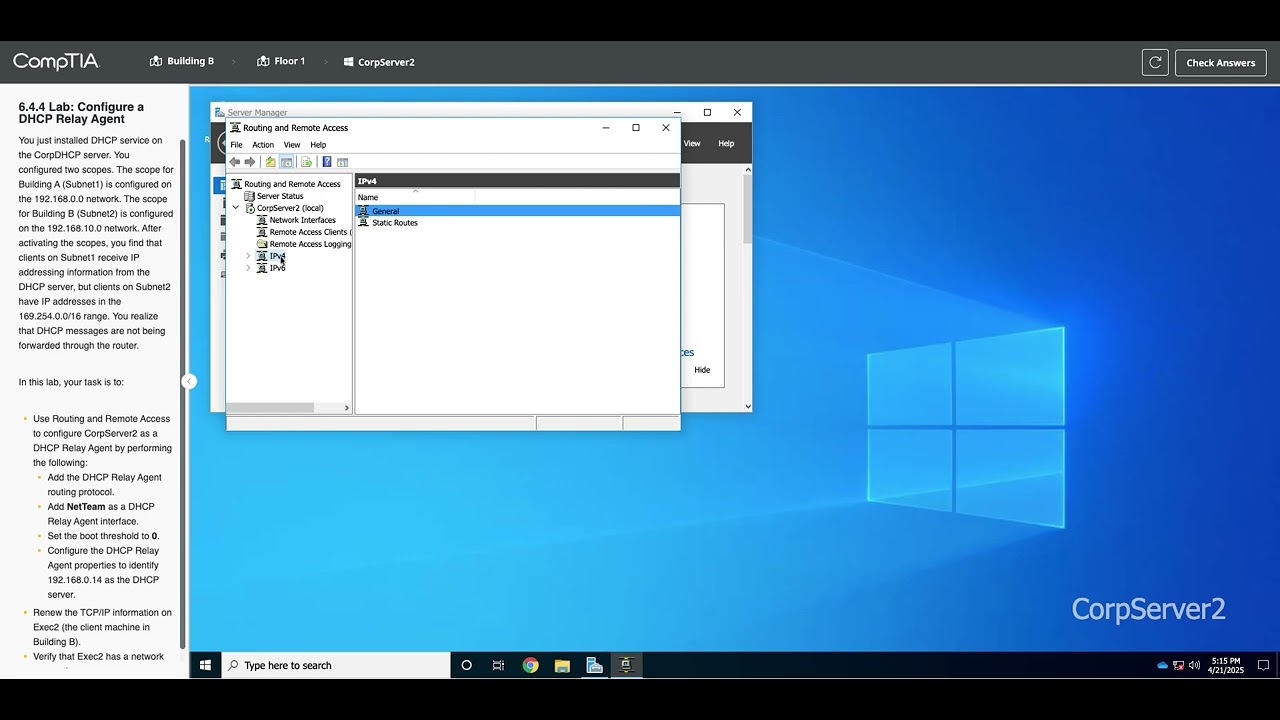
Task: Open the blue Help toolbar icon
Action: coord(326,162)
